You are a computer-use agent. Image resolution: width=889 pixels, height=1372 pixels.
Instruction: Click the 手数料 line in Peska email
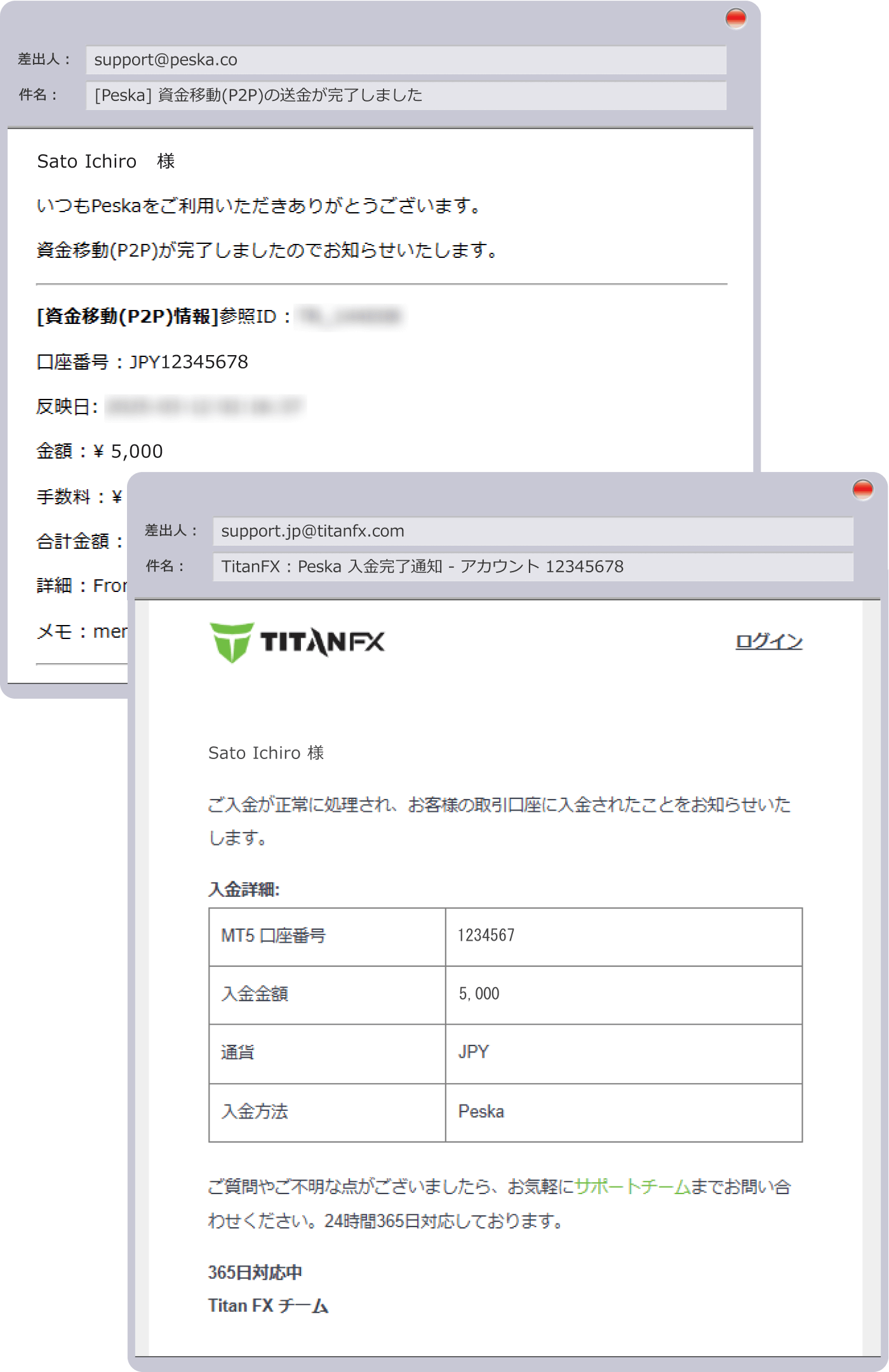point(79,497)
